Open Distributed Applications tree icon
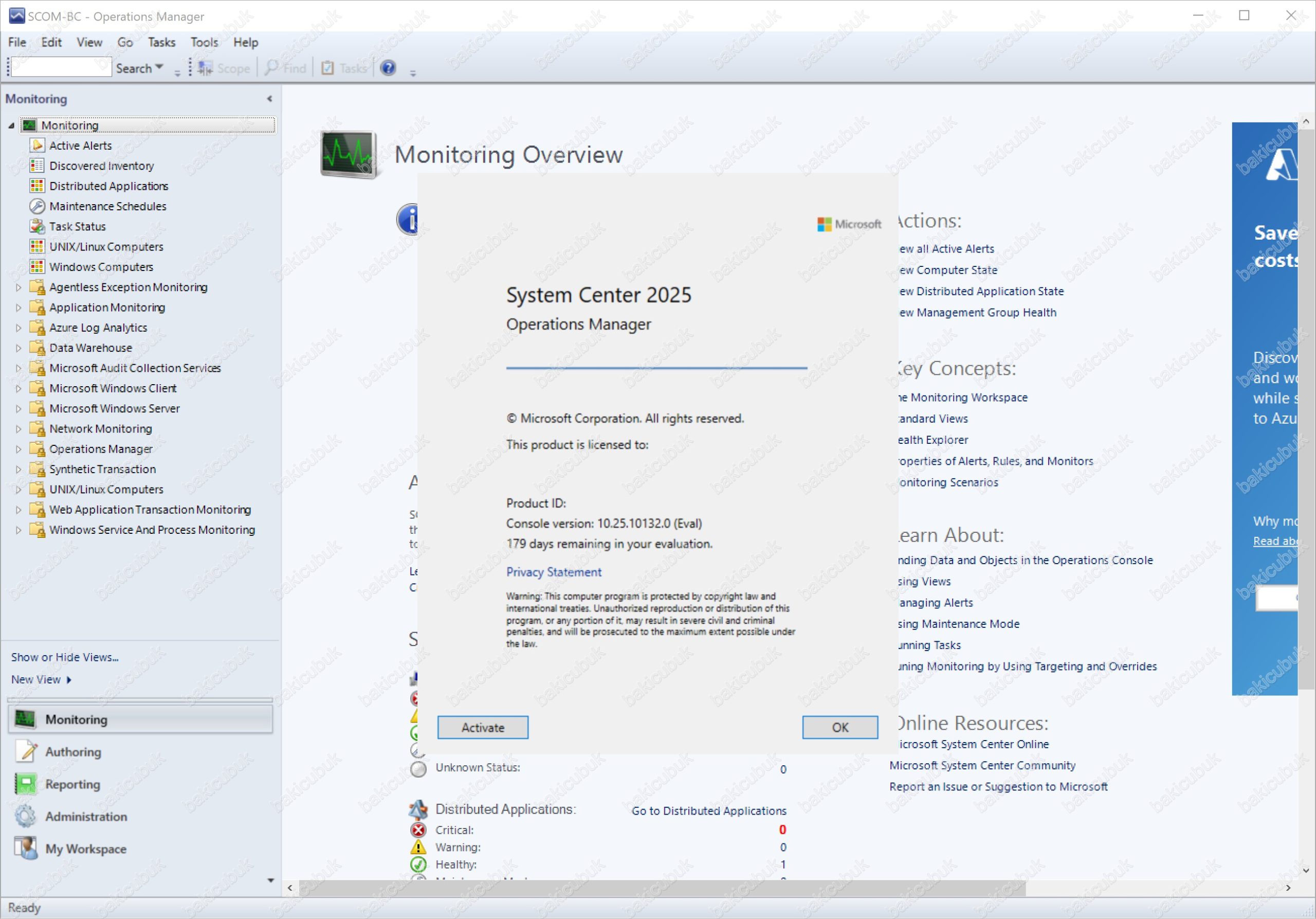This screenshot has height=919, width=1316. click(37, 186)
